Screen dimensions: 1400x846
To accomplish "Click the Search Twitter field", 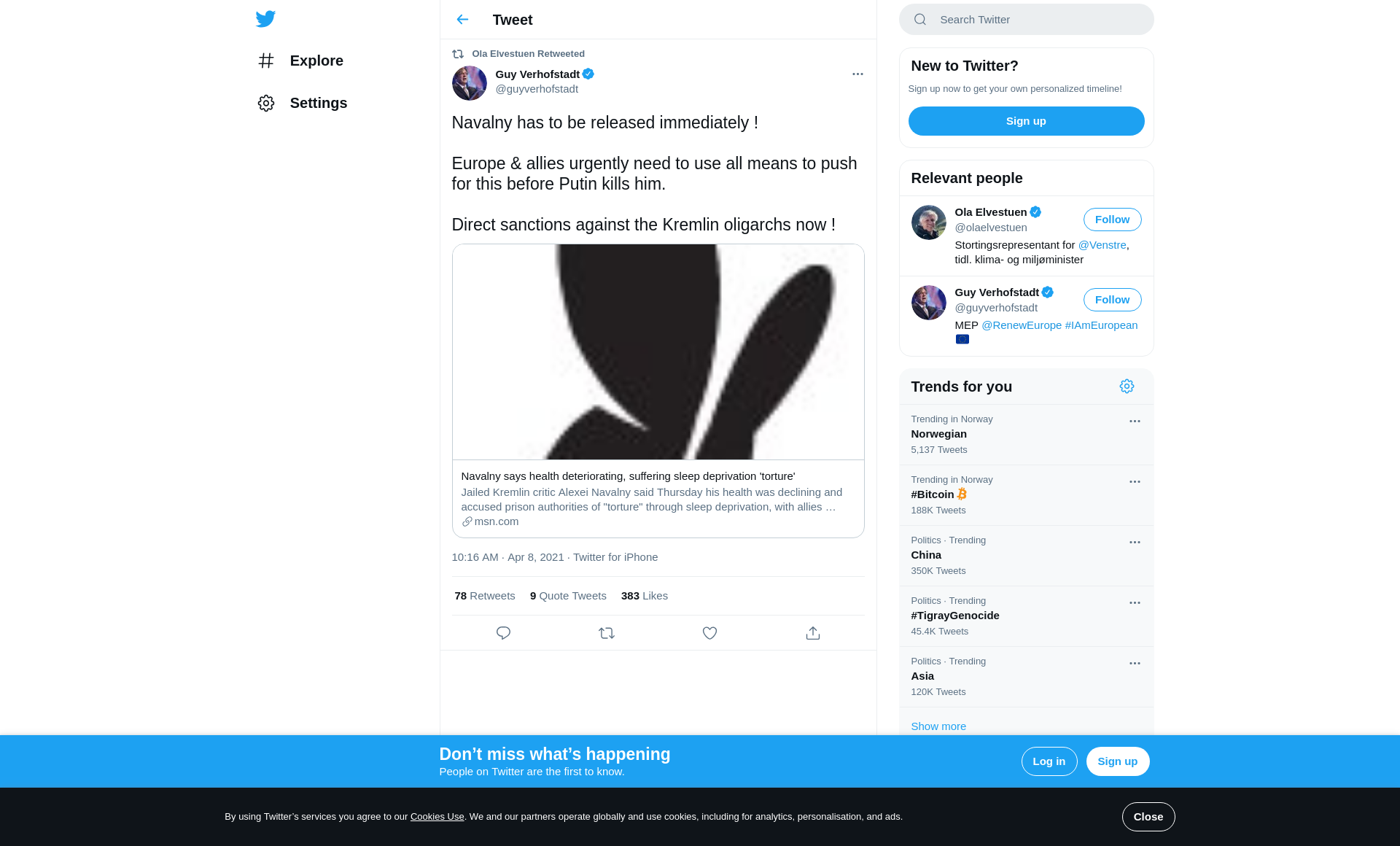I will coord(1026,20).
